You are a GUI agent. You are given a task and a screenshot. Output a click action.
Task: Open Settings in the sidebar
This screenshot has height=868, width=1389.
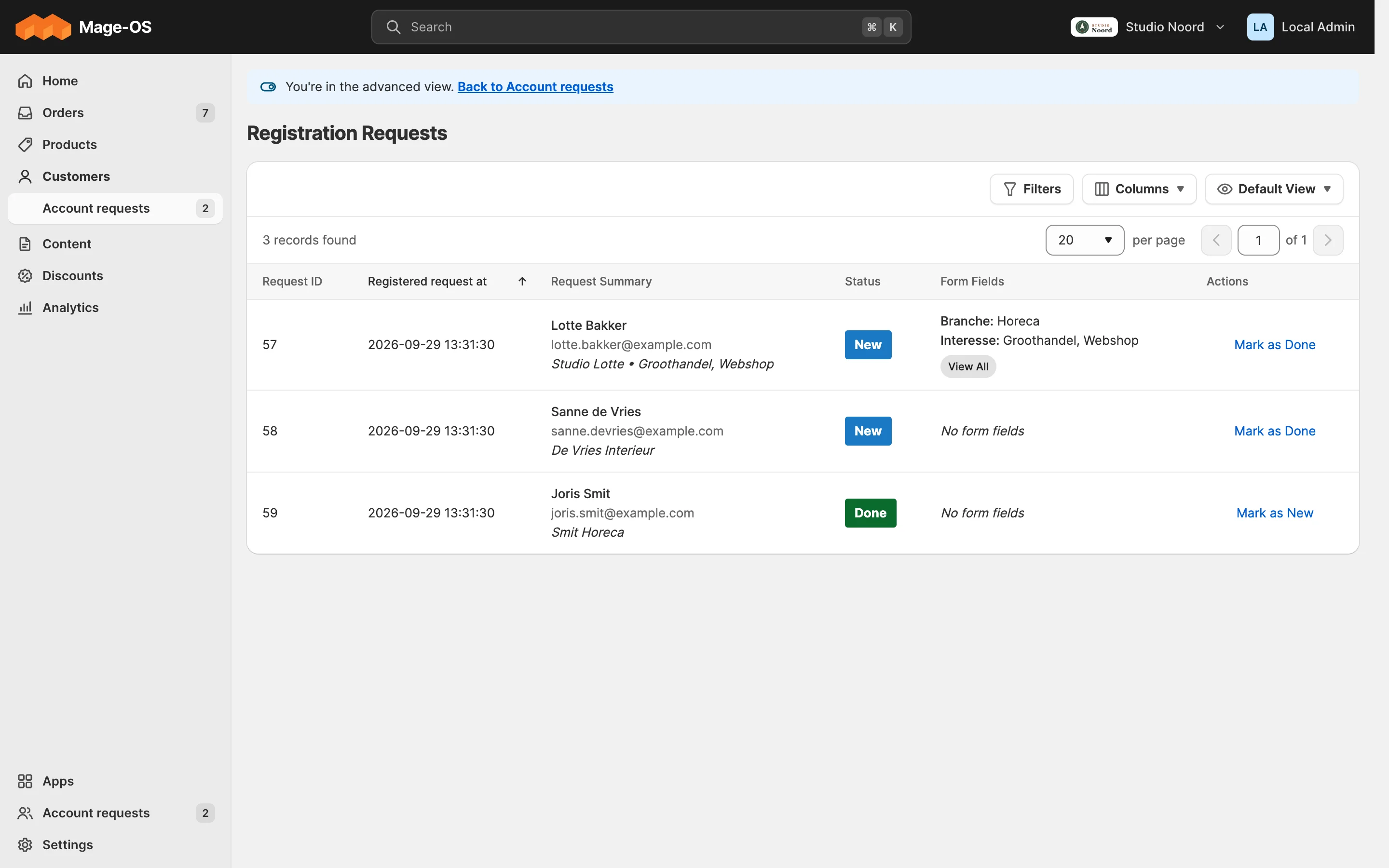click(x=115, y=844)
